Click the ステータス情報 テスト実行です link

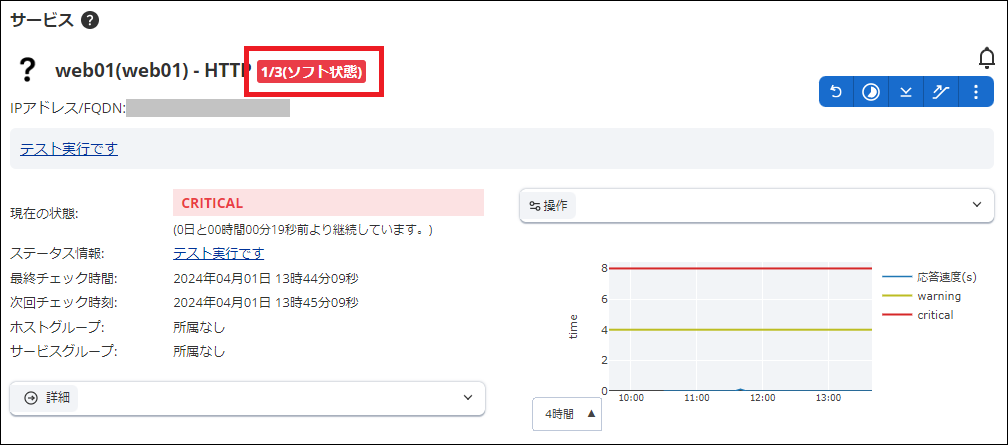pyautogui.click(x=218, y=253)
